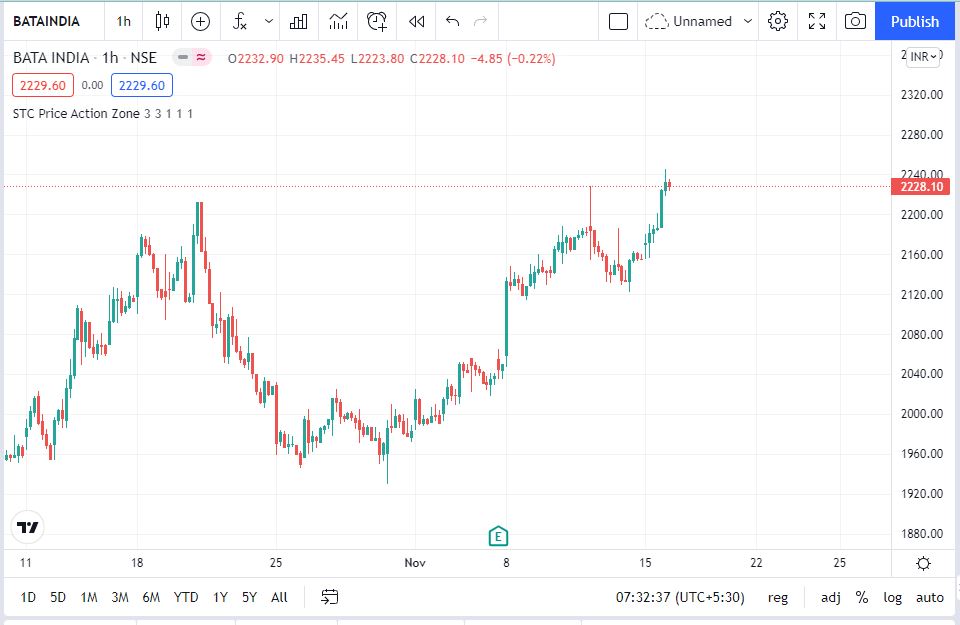This screenshot has width=960, height=625.
Task: Open the INR currency dropdown
Action: pos(923,57)
